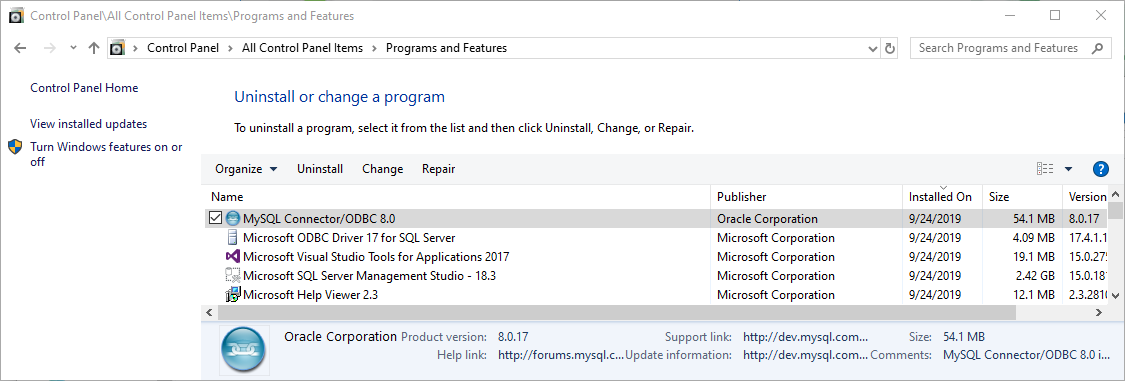Click the Uninstall toolbar button
Image resolution: width=1125 pixels, height=381 pixels.
point(320,169)
